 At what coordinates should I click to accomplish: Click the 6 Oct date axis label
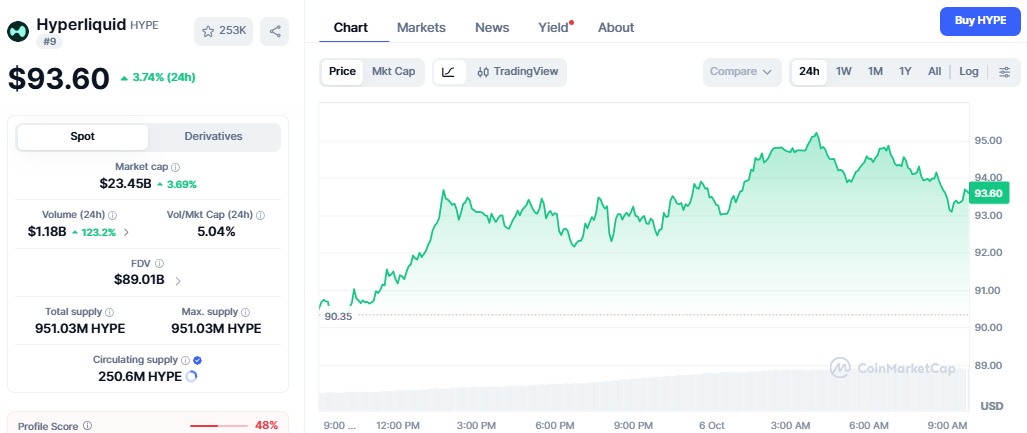[x=710, y=426]
